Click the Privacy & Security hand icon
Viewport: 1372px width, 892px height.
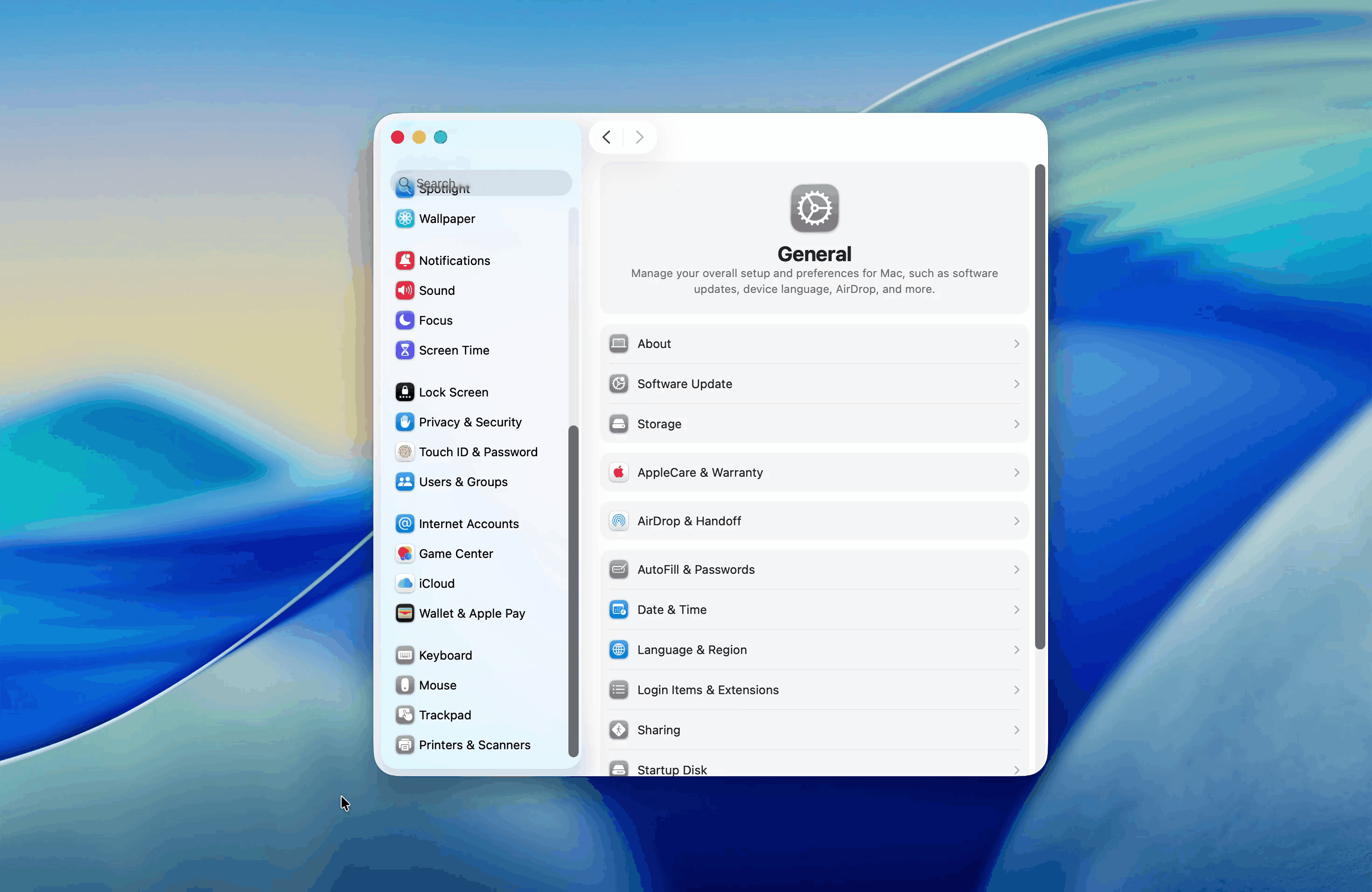pos(405,422)
